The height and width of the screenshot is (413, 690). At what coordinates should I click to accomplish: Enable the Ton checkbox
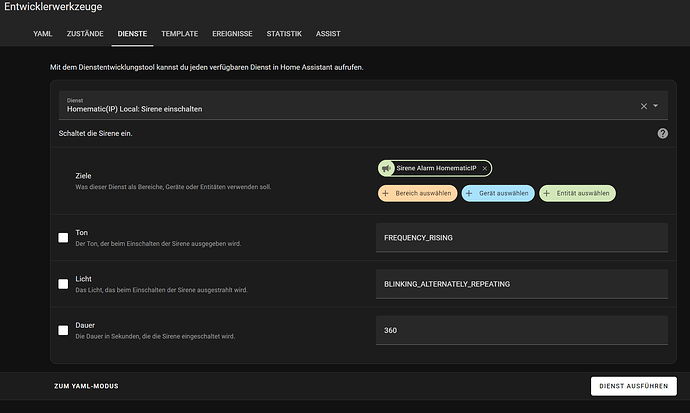click(x=63, y=238)
